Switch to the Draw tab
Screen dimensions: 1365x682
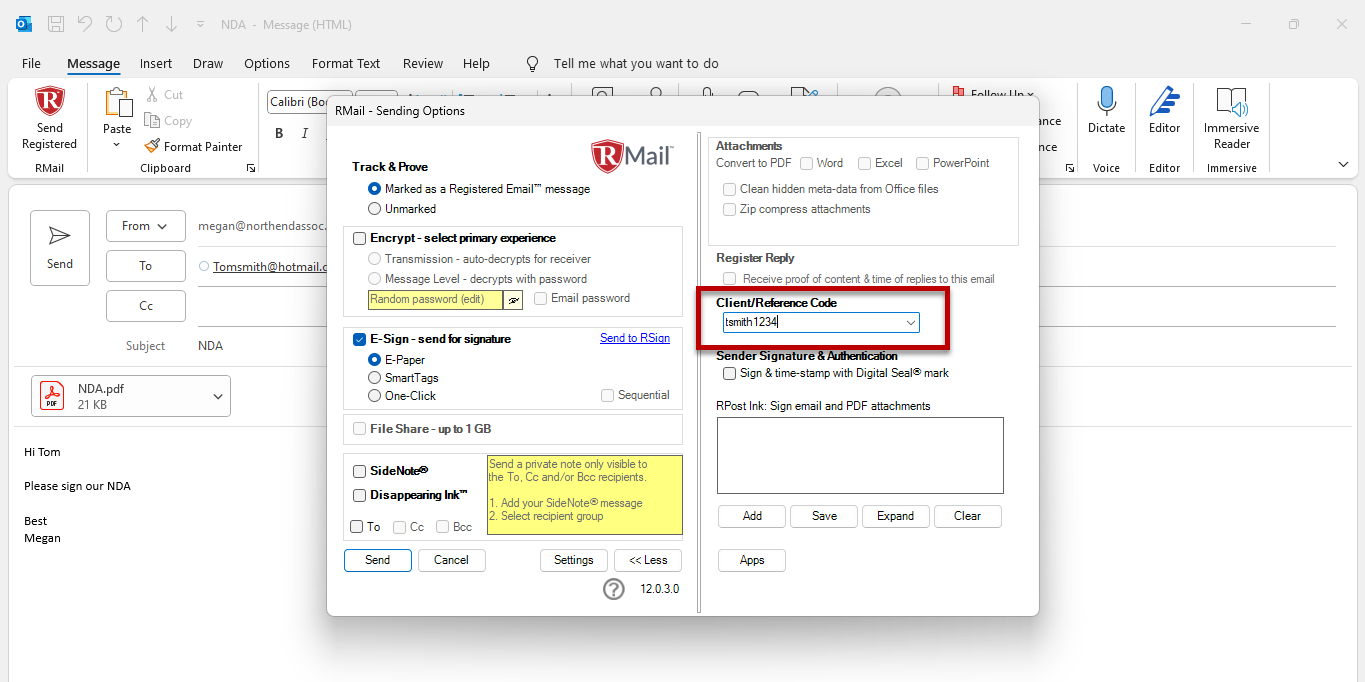(208, 63)
